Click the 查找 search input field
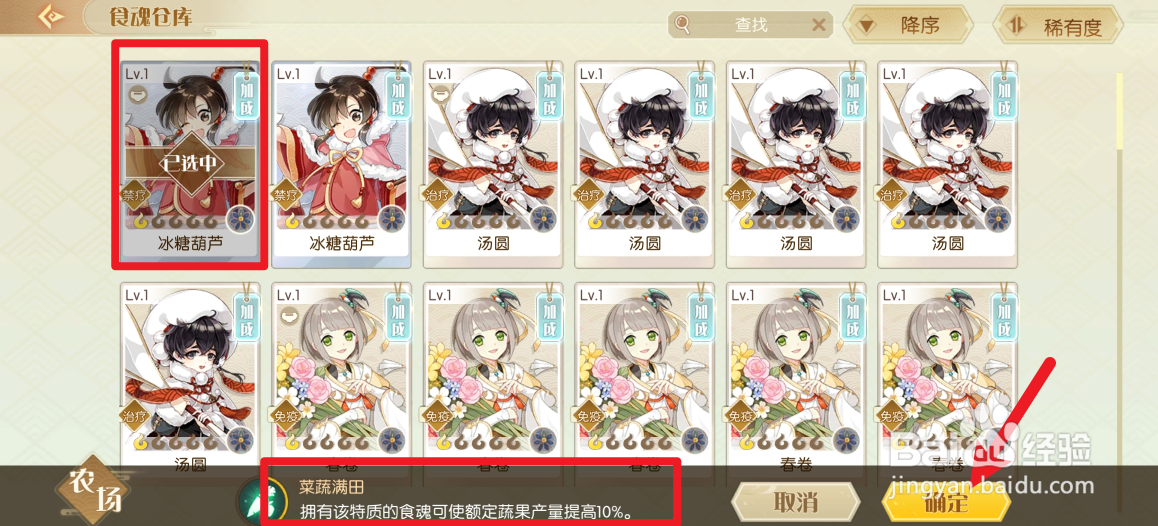This screenshot has height=526, width=1158. (750, 25)
